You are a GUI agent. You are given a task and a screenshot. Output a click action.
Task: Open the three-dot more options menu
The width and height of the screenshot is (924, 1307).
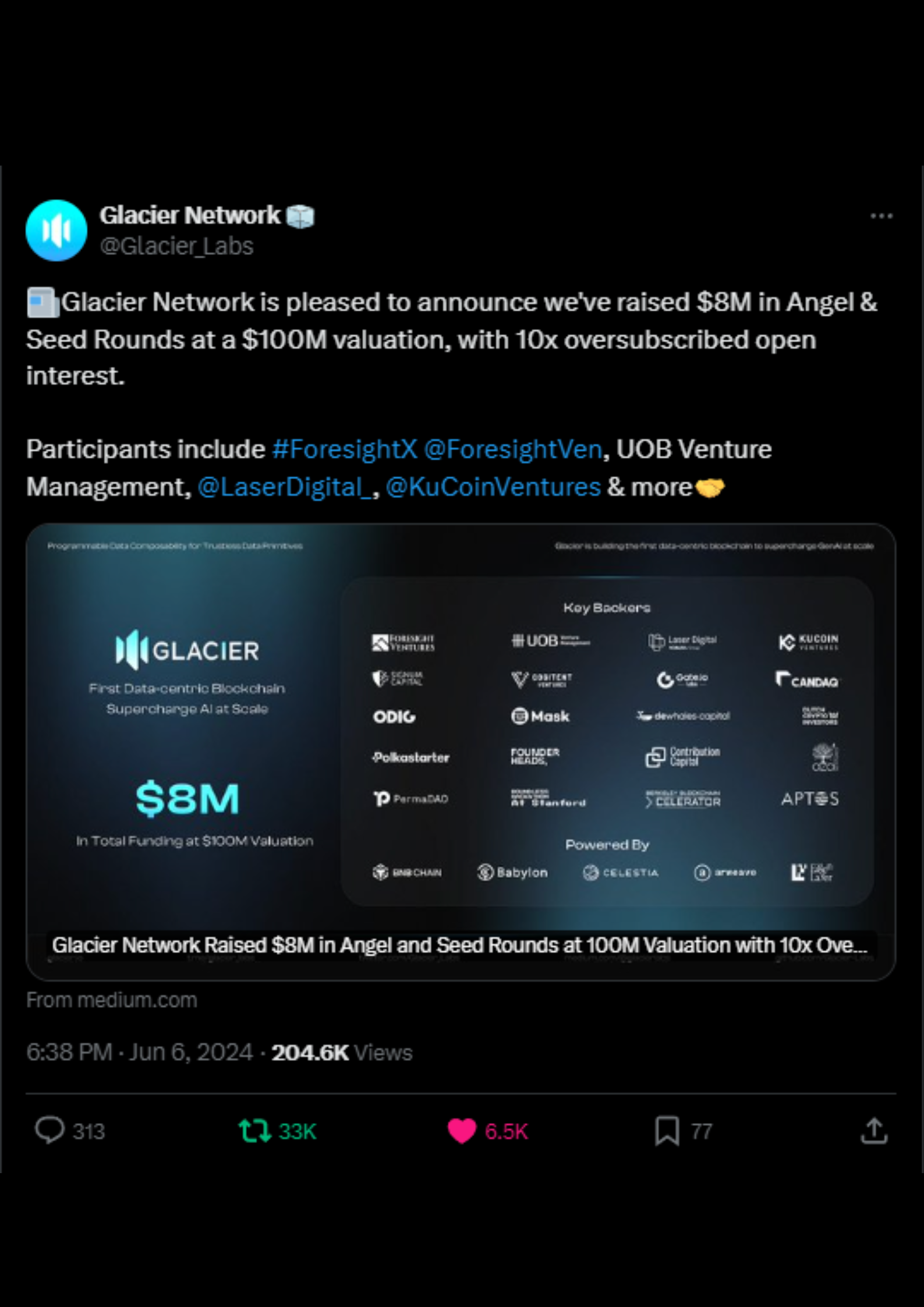(x=881, y=217)
